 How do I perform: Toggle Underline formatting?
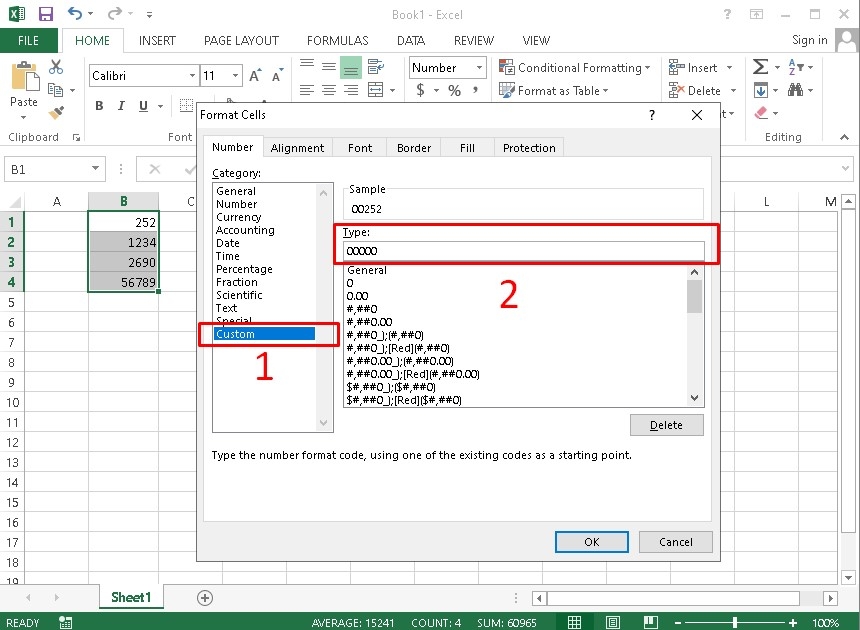point(143,106)
